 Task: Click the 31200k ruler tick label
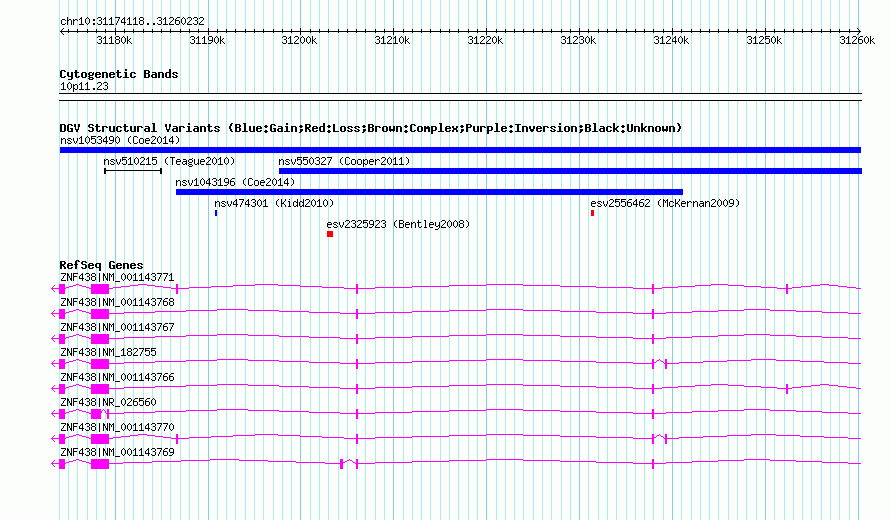tap(300, 40)
